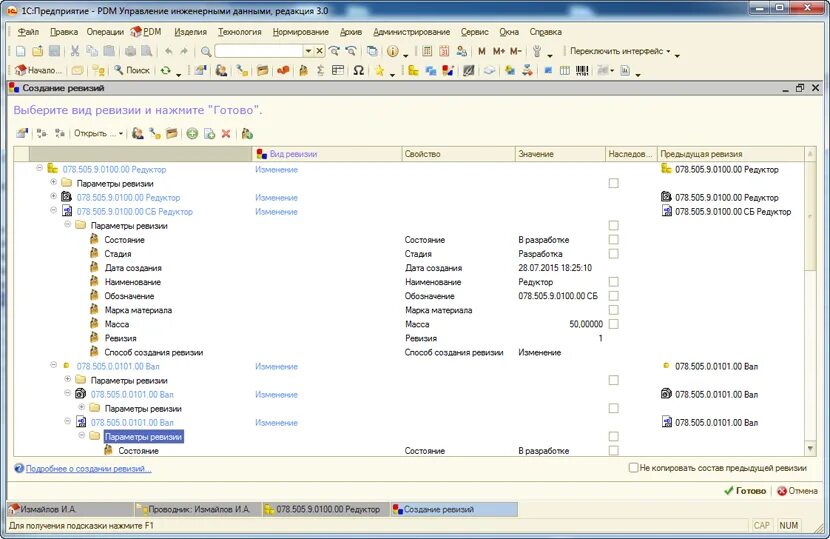Toggle inherit checkbox in Марка материала row

click(x=614, y=310)
